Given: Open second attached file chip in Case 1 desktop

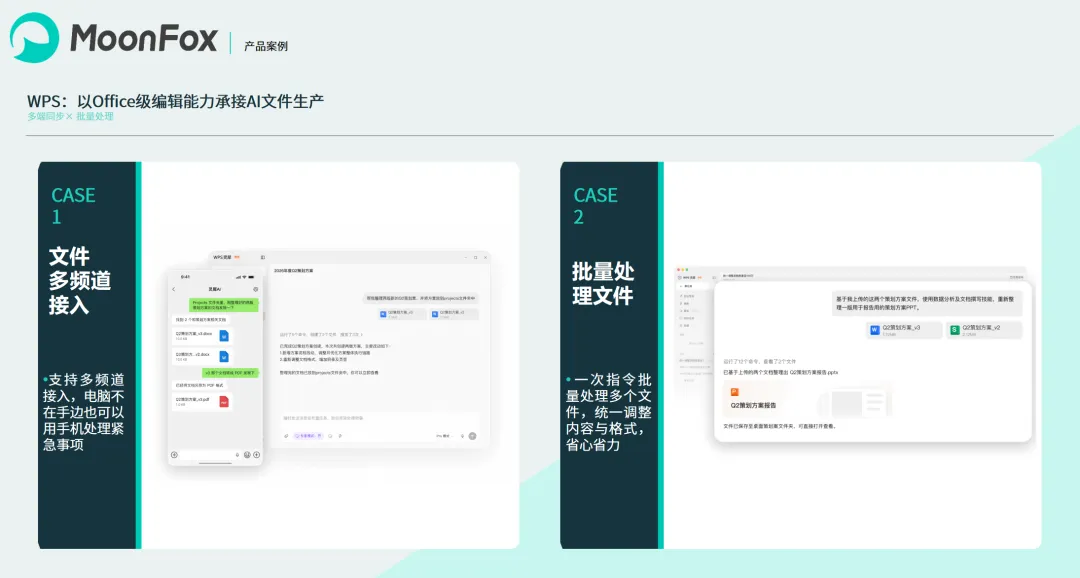Looking at the screenshot, I should (x=453, y=314).
